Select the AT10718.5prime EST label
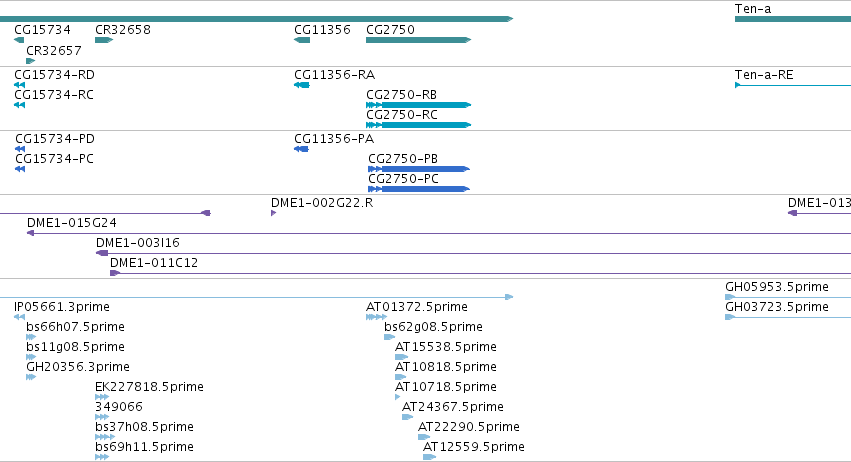Viewport: 851px width, 462px height. coord(446,387)
